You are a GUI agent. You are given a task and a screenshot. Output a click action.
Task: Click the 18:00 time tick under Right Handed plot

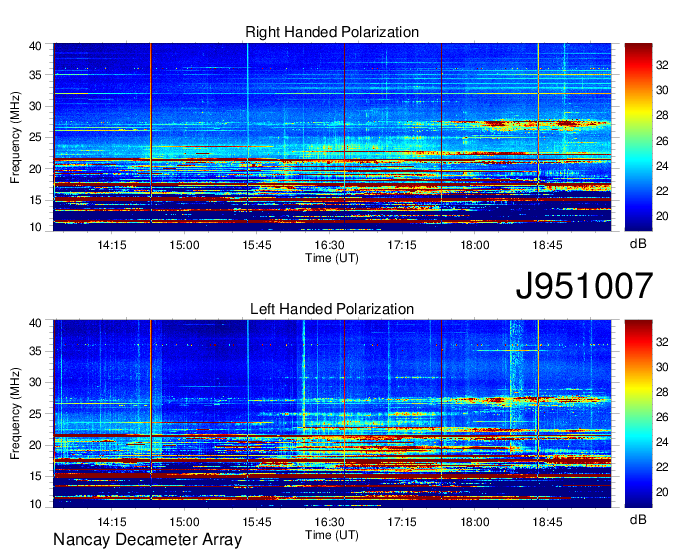click(x=474, y=245)
